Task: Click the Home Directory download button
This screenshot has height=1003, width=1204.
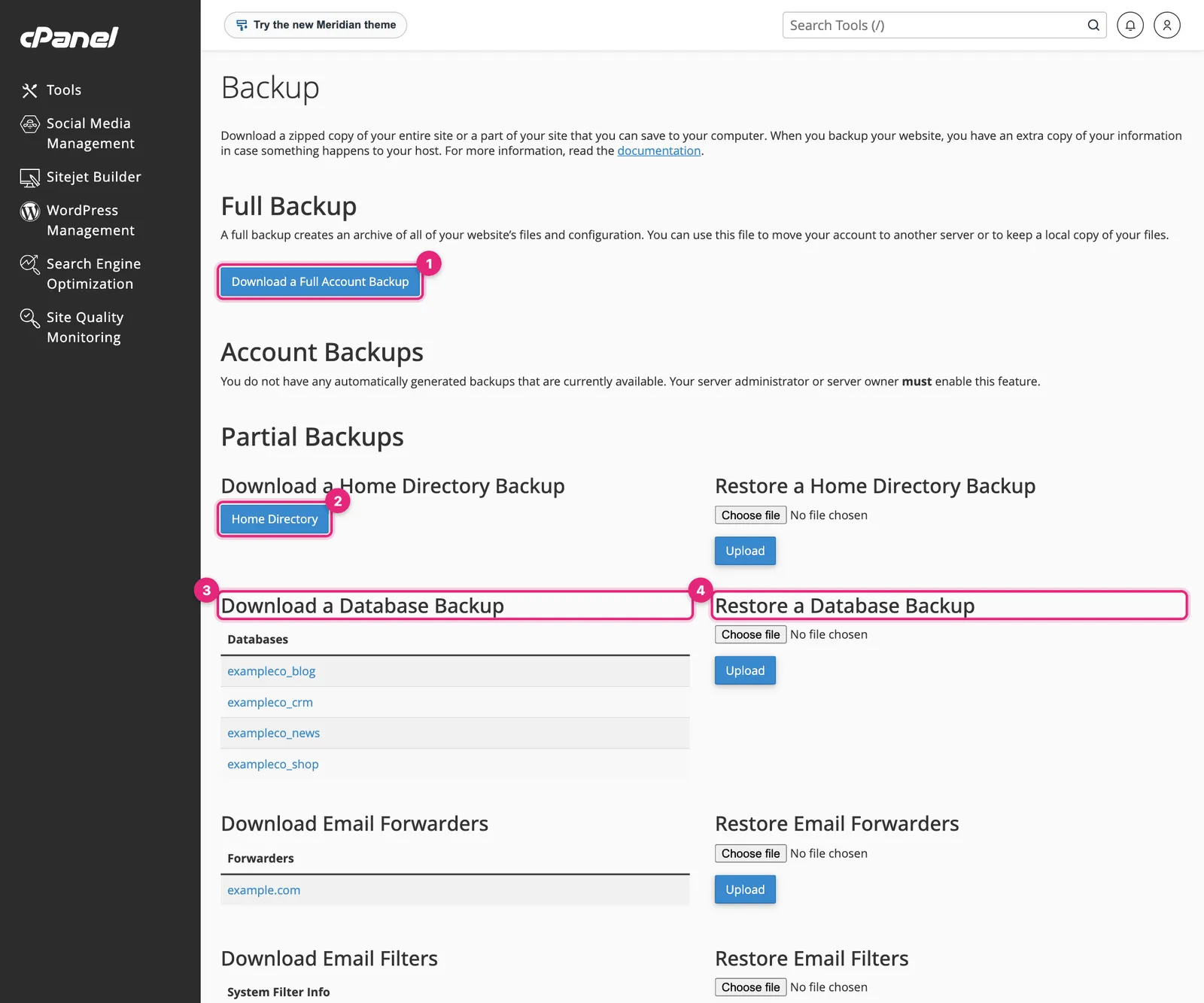Action: click(x=275, y=519)
